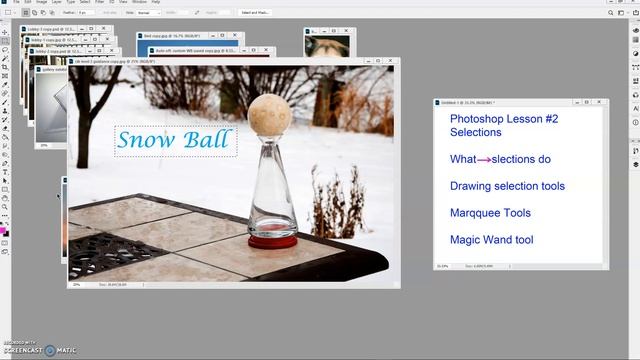Screen dimensions: 640x360
Task: Open the Select menu
Action: click(x=85, y=2)
